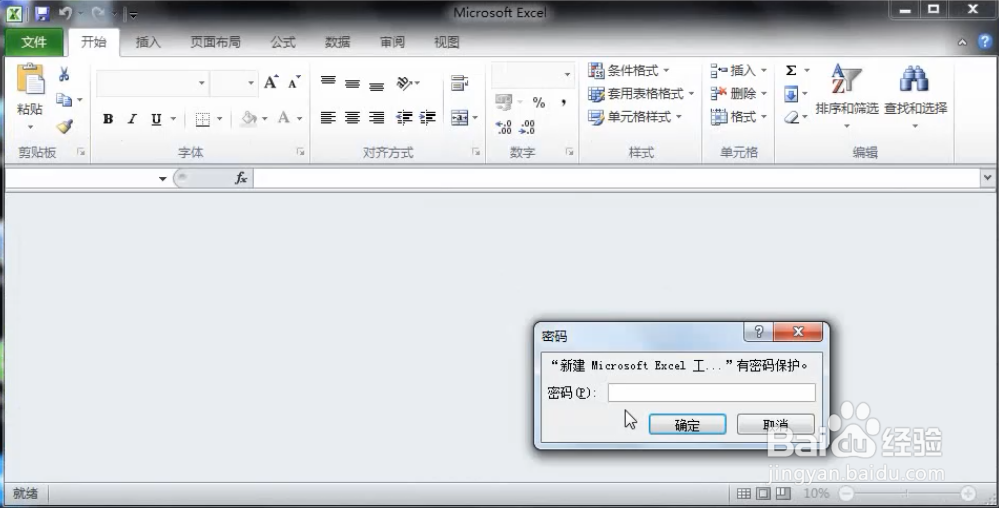Click Merge and Center icon
The height and width of the screenshot is (508, 999).
coord(459,117)
